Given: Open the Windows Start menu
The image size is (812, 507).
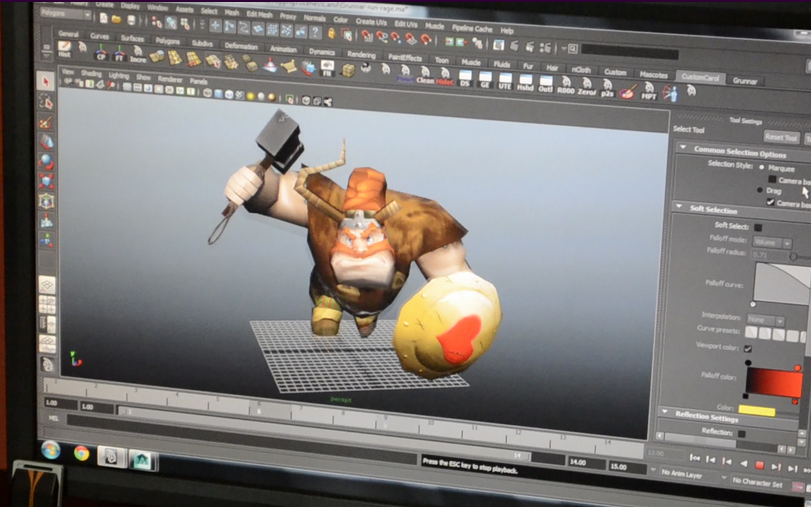Looking at the screenshot, I should 50,450.
